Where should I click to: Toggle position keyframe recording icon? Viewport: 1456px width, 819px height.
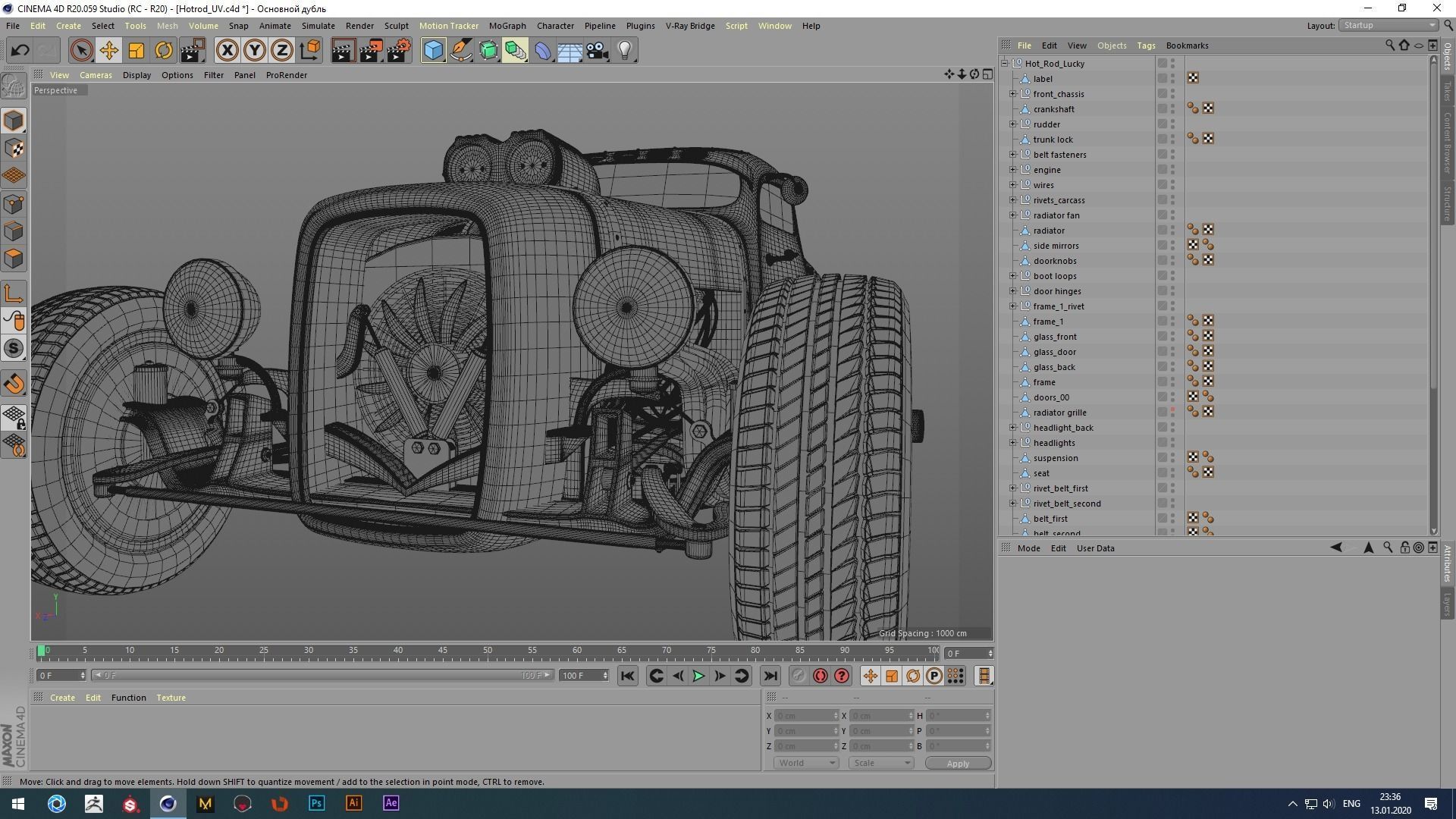point(870,676)
